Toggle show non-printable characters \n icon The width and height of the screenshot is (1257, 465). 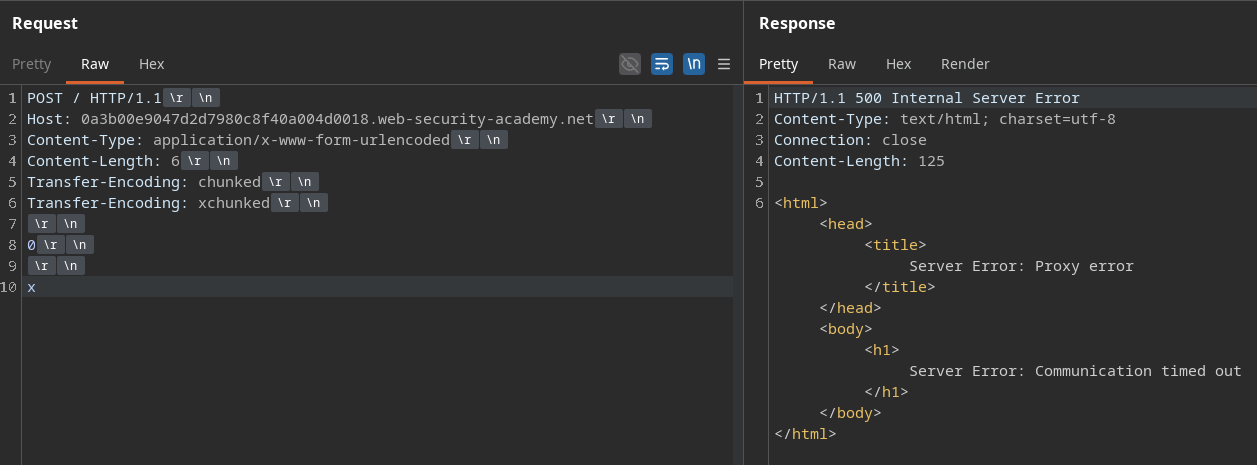[694, 64]
